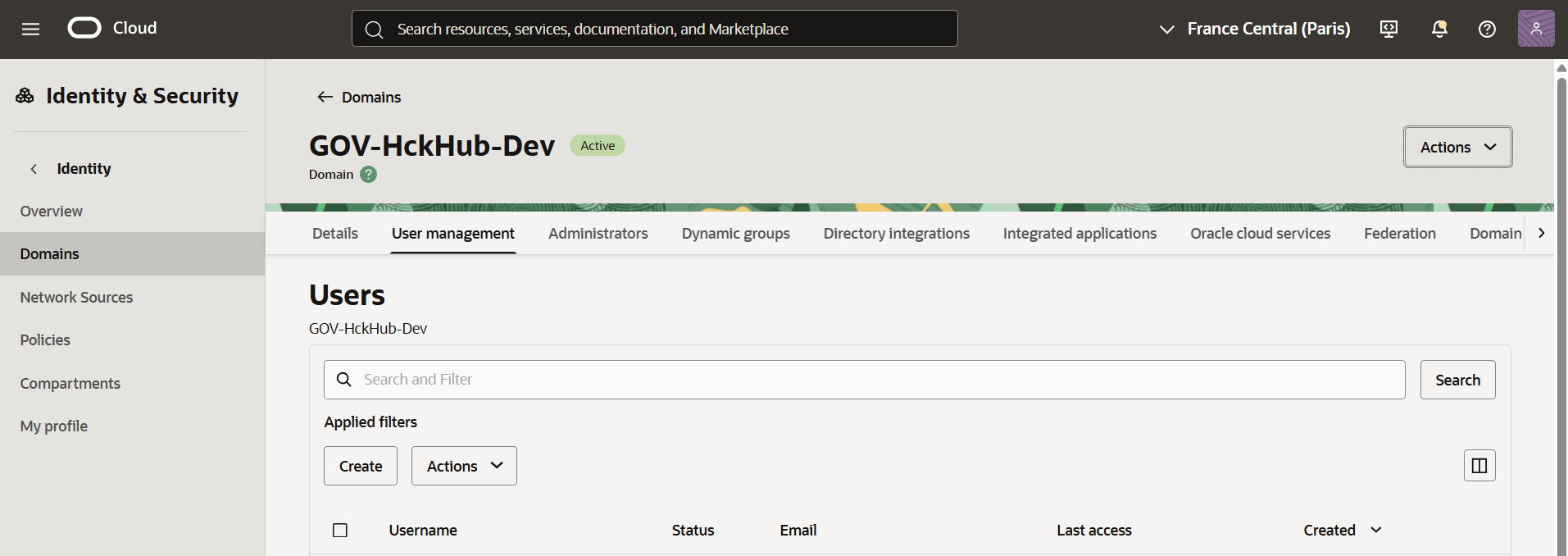The width and height of the screenshot is (1568, 556).
Task: Click the Identity & Security service icon
Action: 25,96
